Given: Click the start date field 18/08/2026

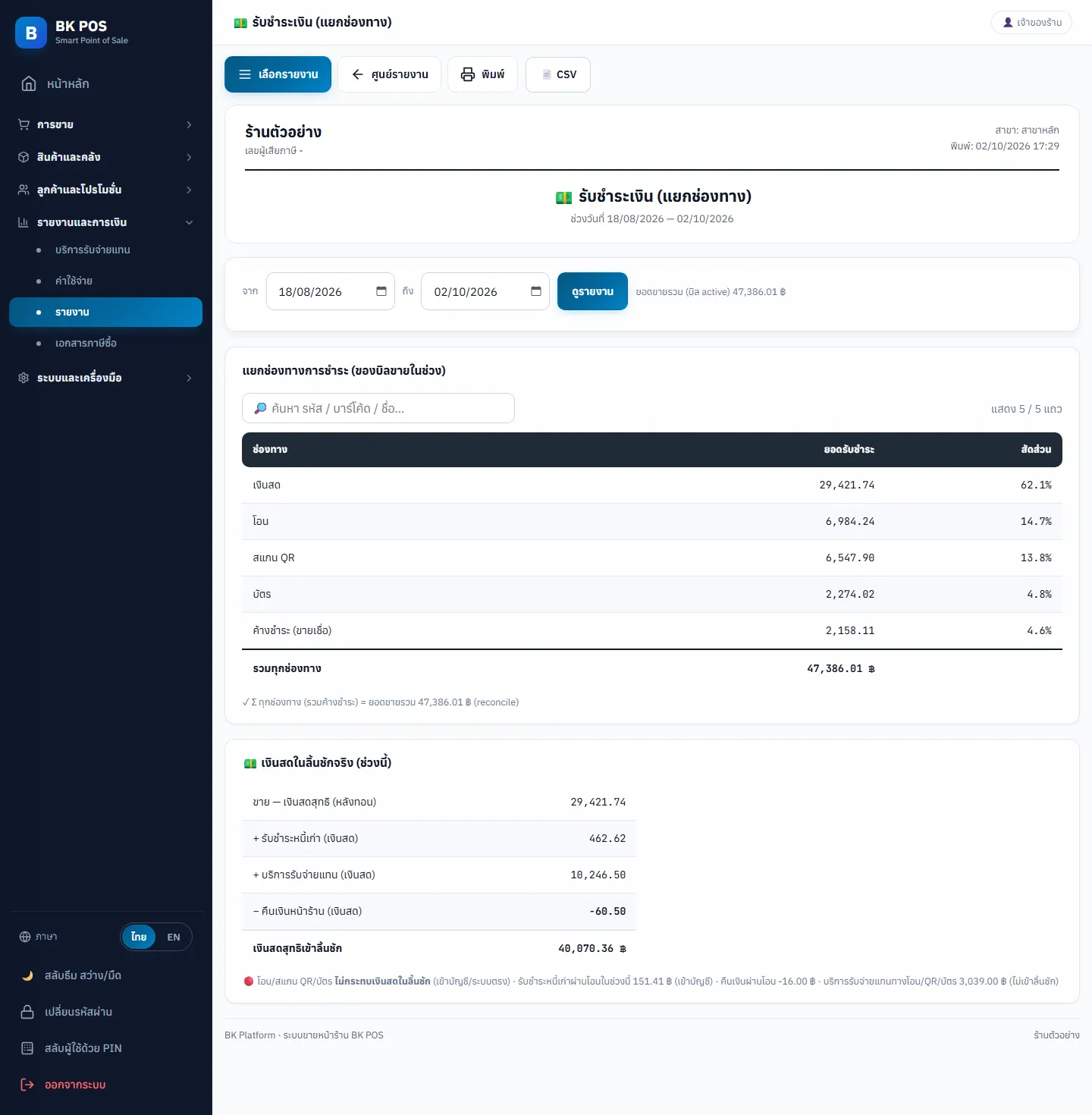Looking at the screenshot, I should pos(331,291).
